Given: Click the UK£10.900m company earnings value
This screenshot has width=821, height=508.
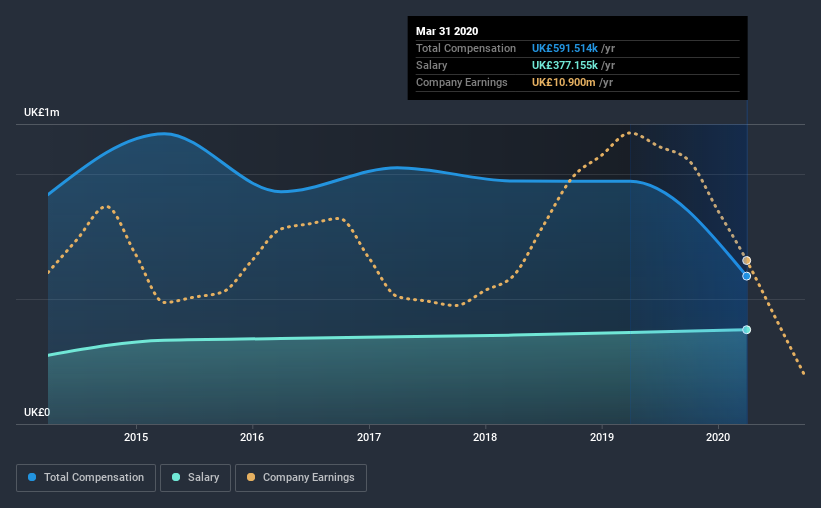Looking at the screenshot, I should (563, 82).
